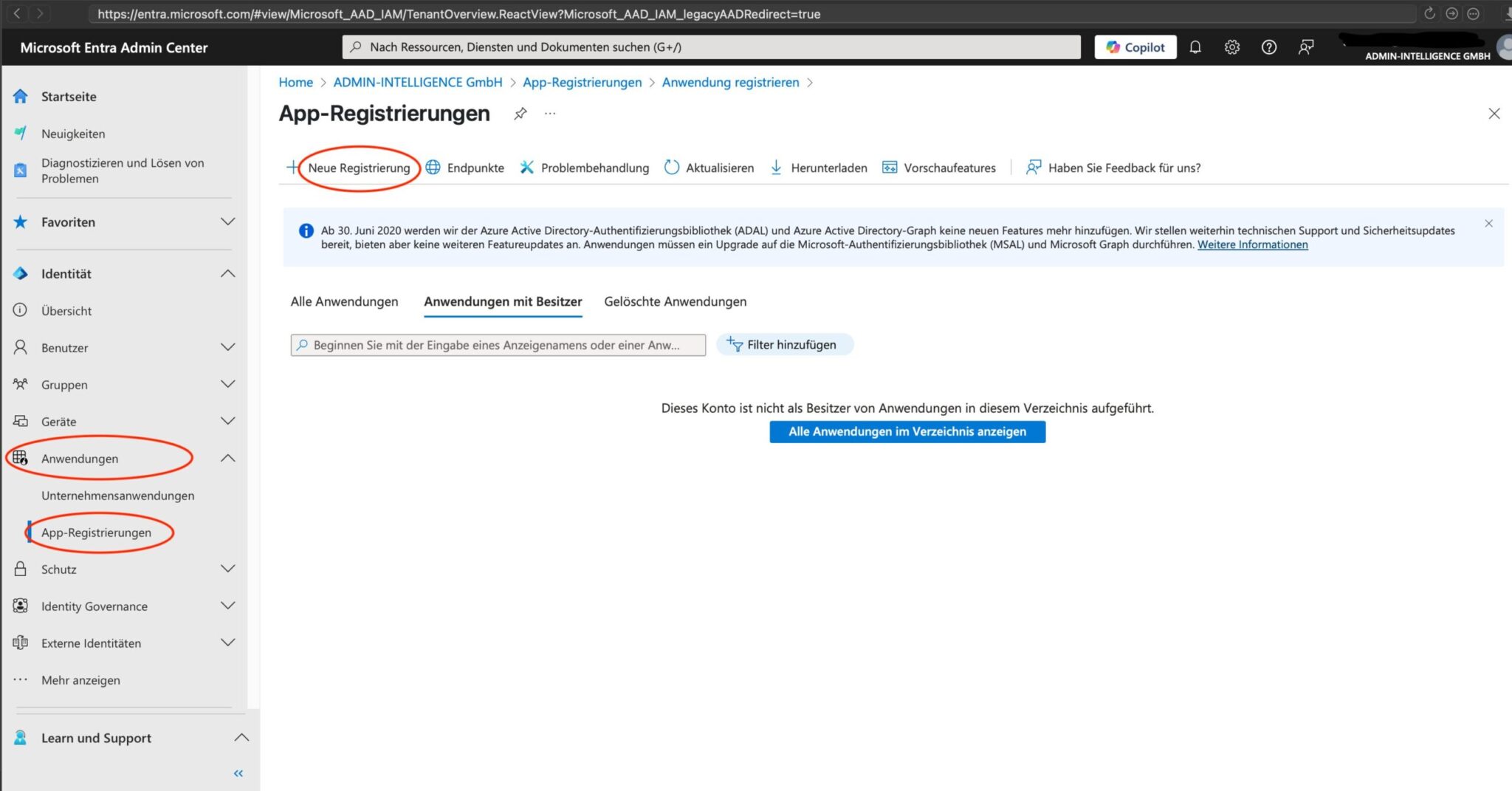Open a new registration with the plus icon

[x=293, y=168]
